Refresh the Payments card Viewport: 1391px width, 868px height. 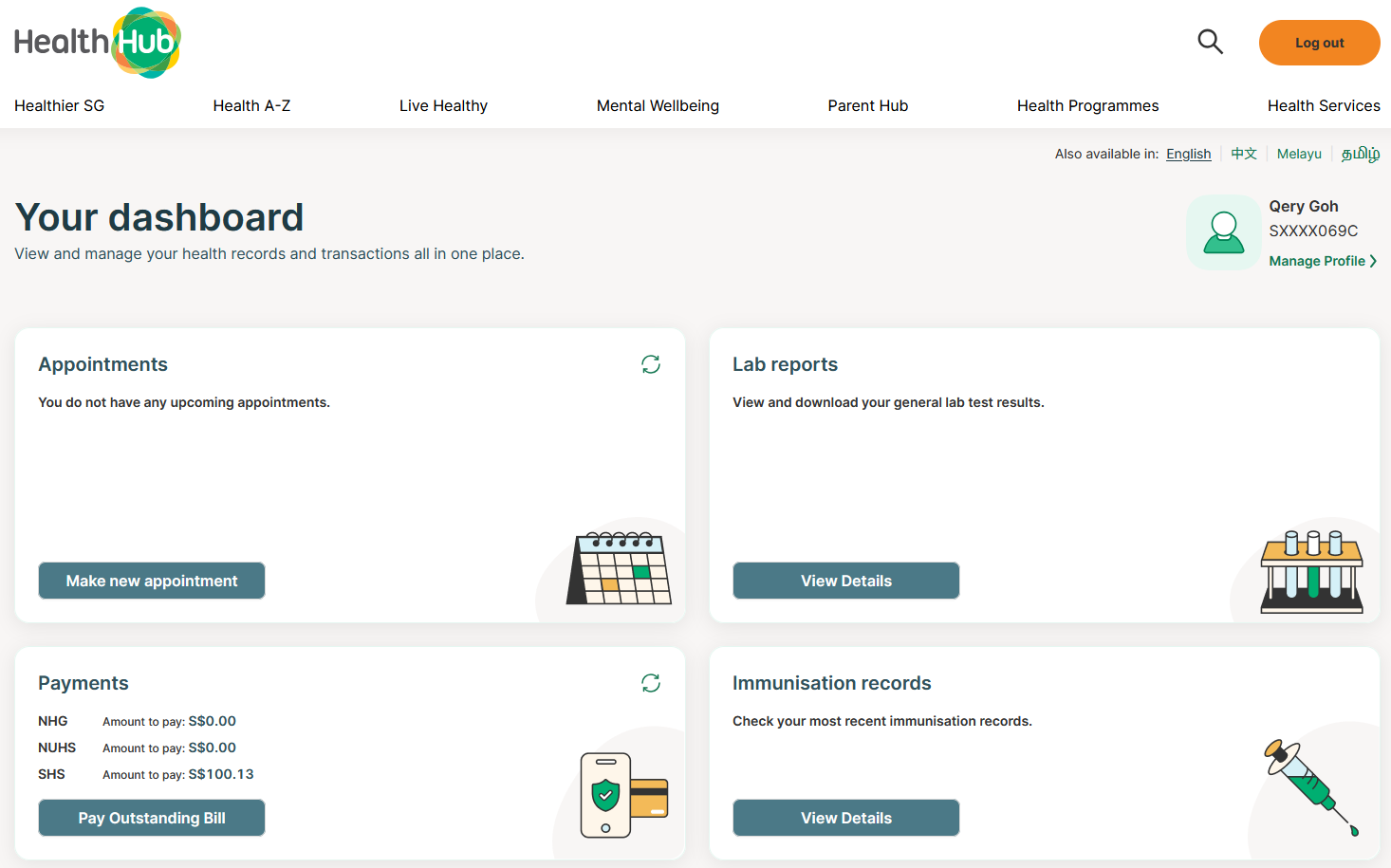coord(650,682)
